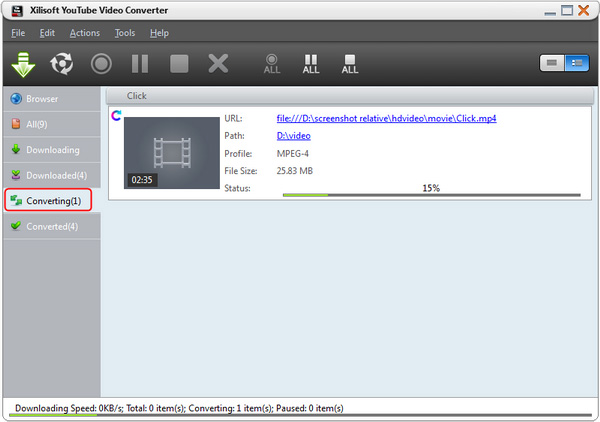600x422 pixels.
Task: Click the video thumbnail for Click
Action: 172,153
